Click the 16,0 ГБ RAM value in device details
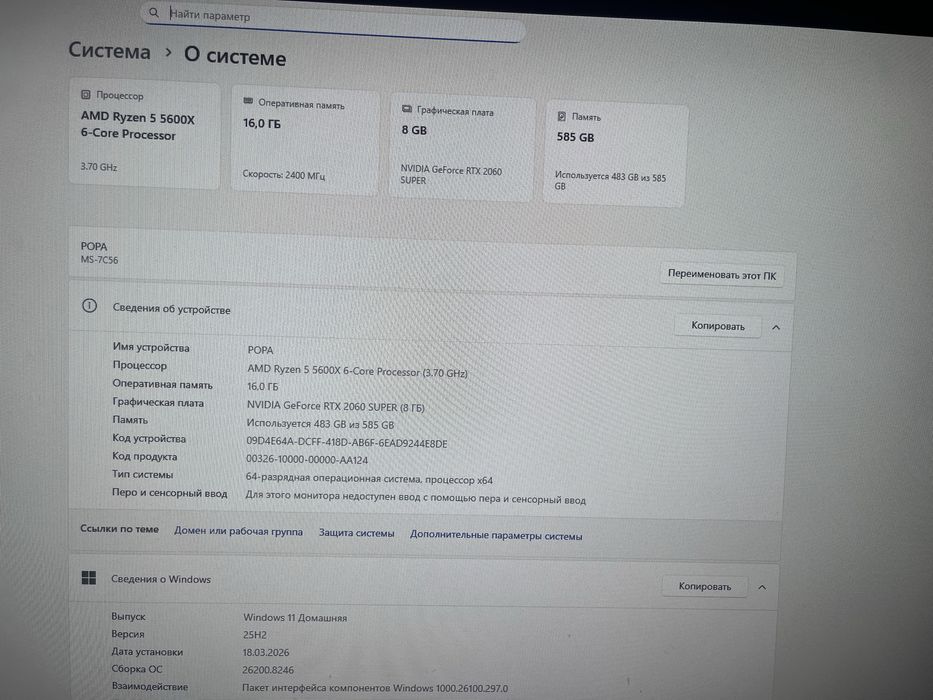Image resolution: width=933 pixels, height=700 pixels. (x=262, y=386)
